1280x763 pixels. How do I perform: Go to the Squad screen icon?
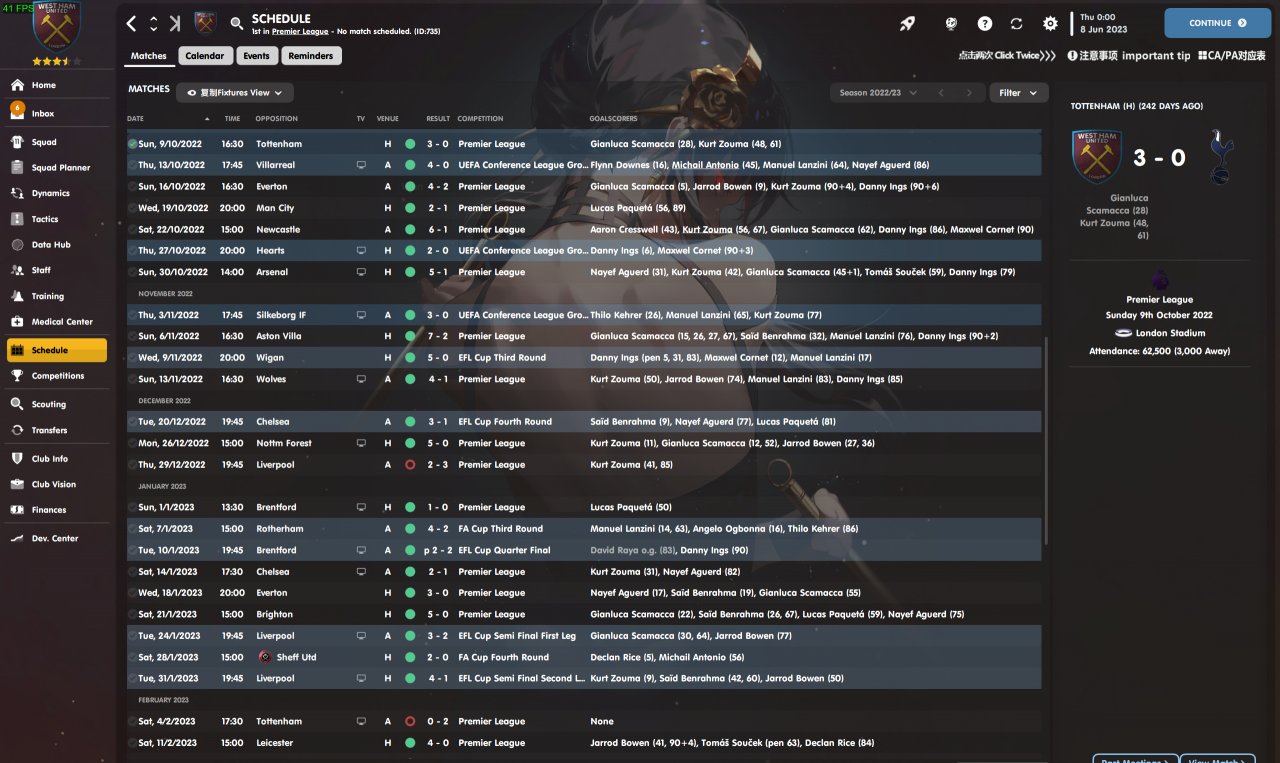click(17, 142)
